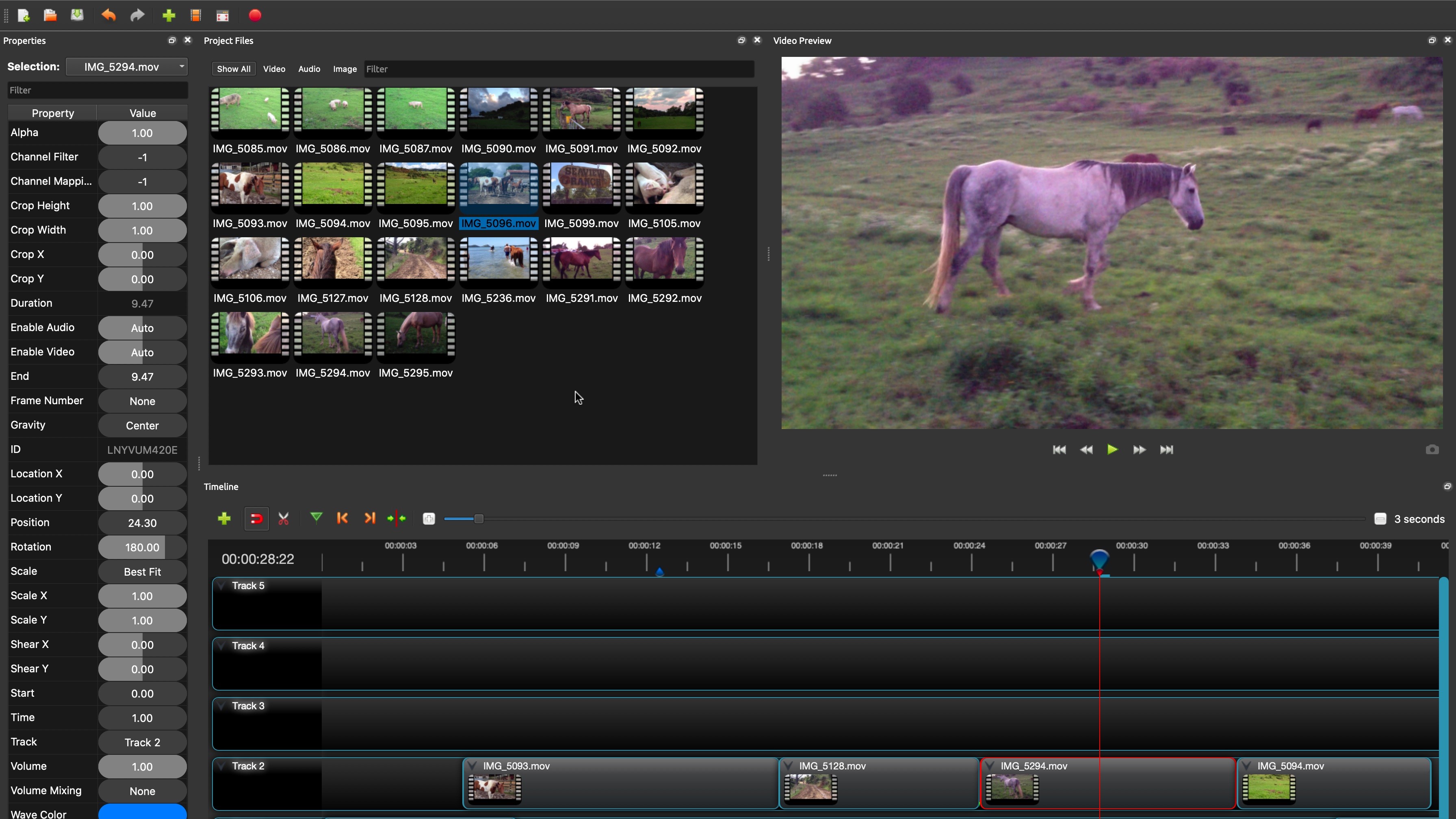
Task: Toggle the Enable Video property for IMG_5294
Action: (142, 352)
